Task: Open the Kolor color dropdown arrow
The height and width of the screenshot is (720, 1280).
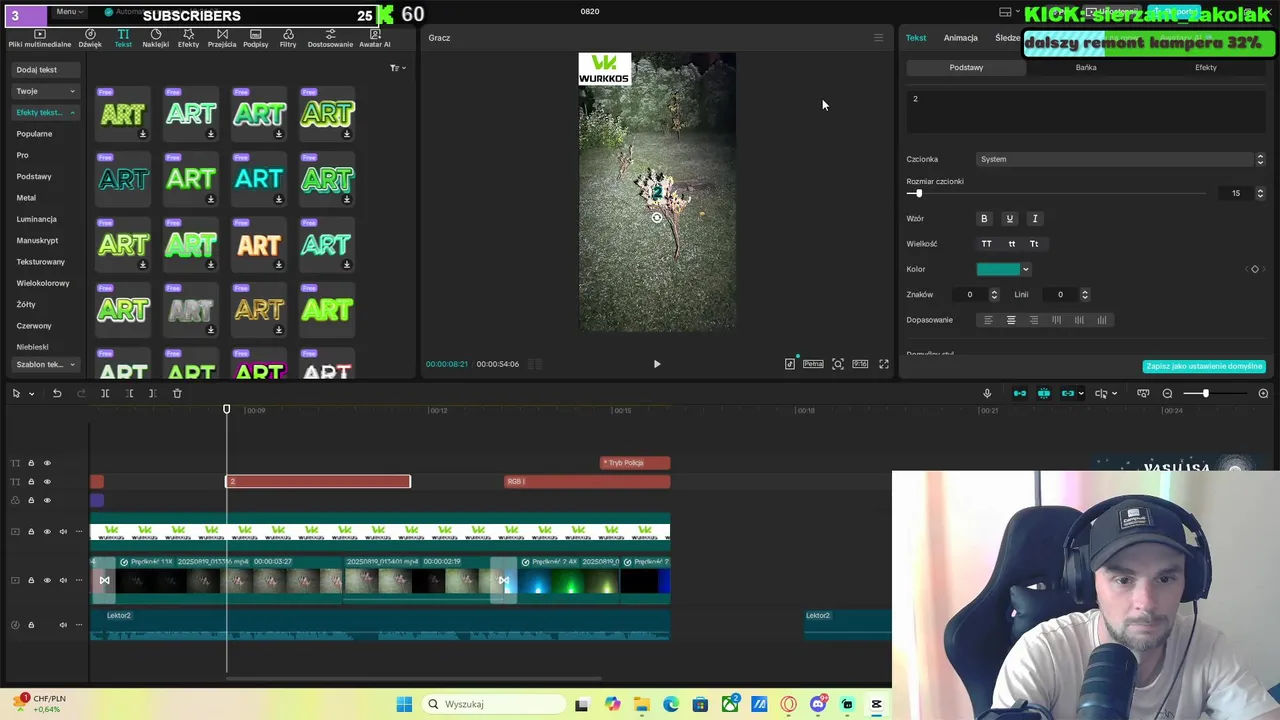Action: pos(1025,269)
